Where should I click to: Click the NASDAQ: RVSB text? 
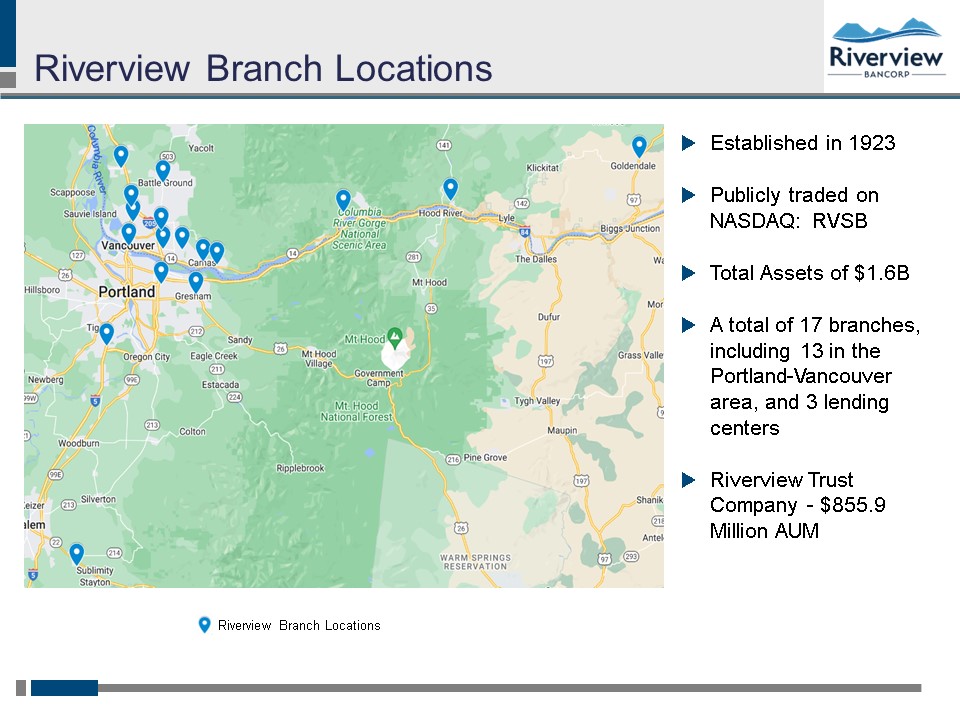(789, 220)
